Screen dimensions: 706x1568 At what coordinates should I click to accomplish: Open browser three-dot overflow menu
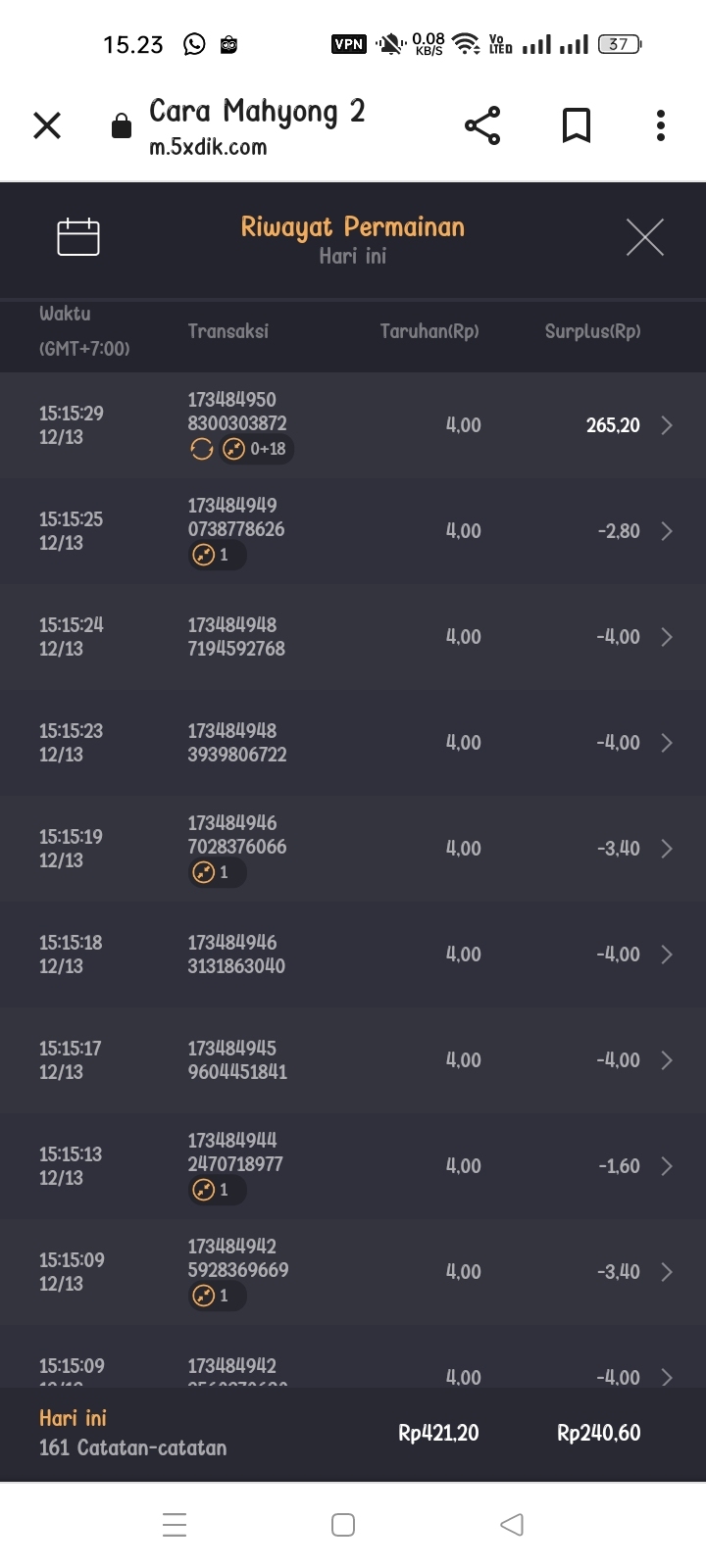[661, 125]
